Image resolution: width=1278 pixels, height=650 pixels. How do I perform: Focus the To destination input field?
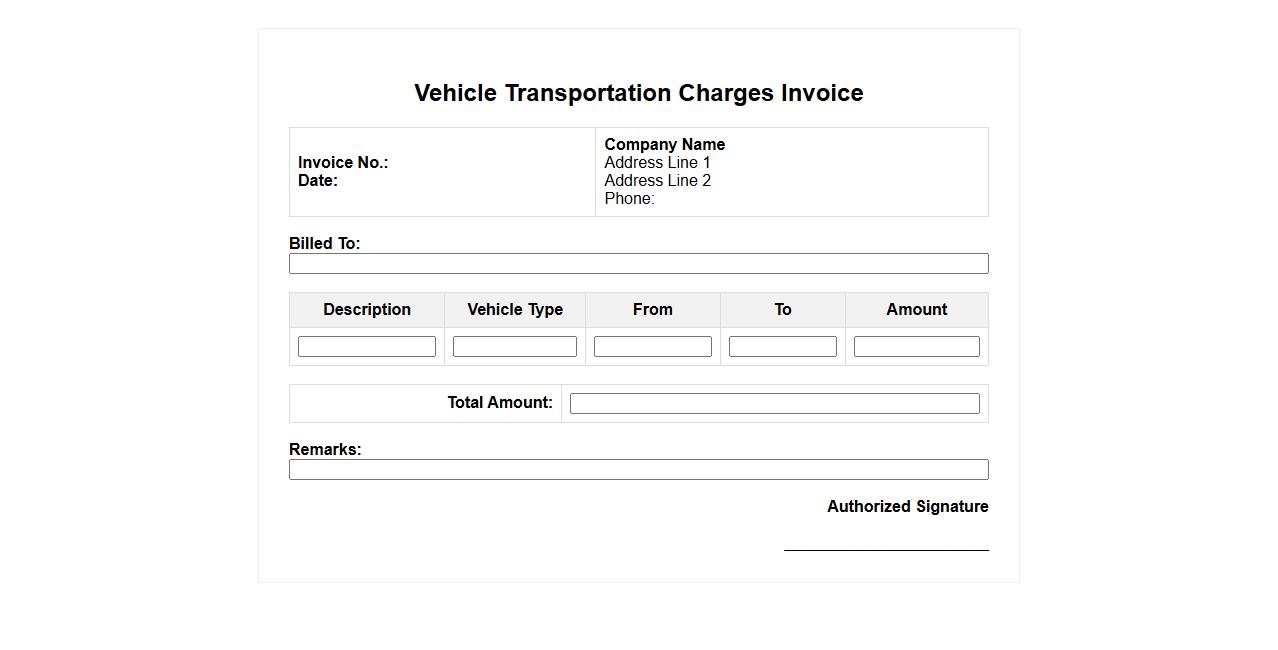click(782, 346)
